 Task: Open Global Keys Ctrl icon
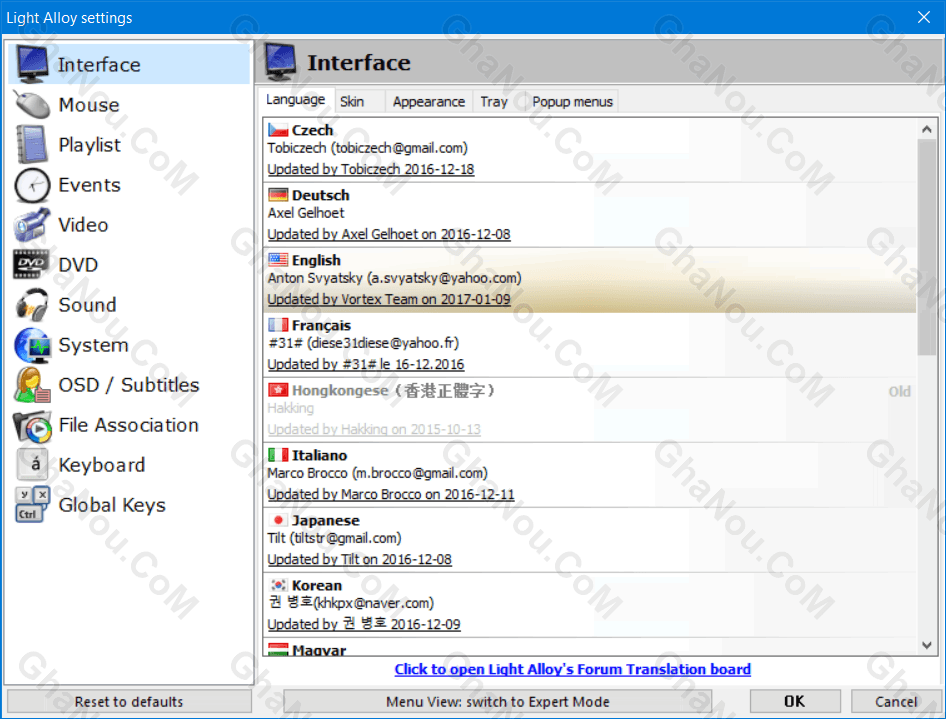click(x=32, y=504)
